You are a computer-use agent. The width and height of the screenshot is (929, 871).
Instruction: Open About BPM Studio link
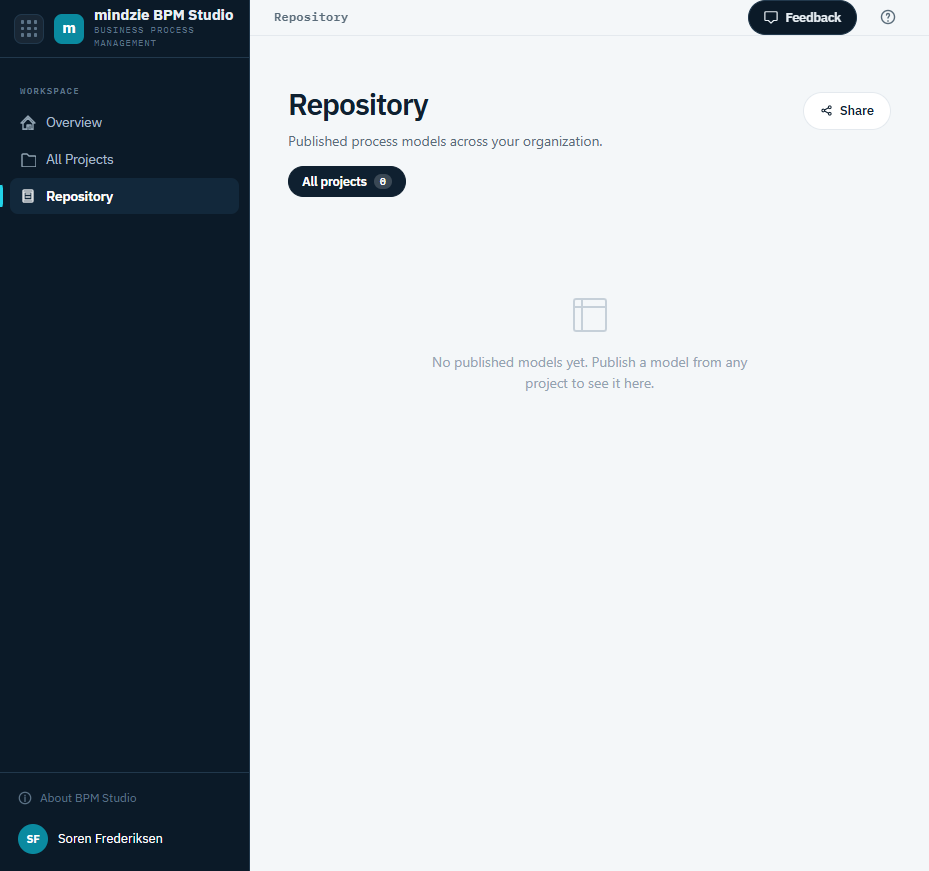click(x=78, y=798)
